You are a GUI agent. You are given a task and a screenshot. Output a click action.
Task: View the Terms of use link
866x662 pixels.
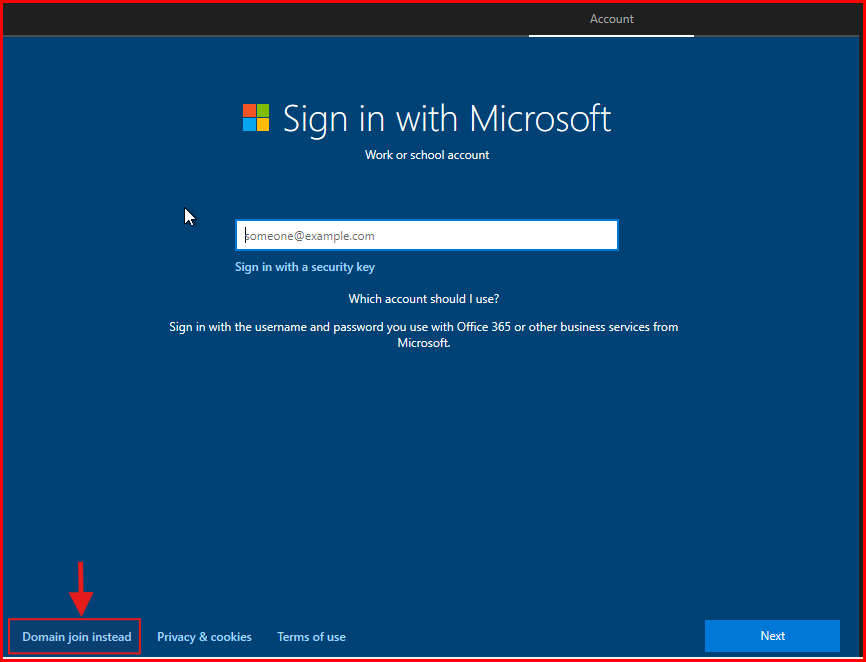click(311, 637)
